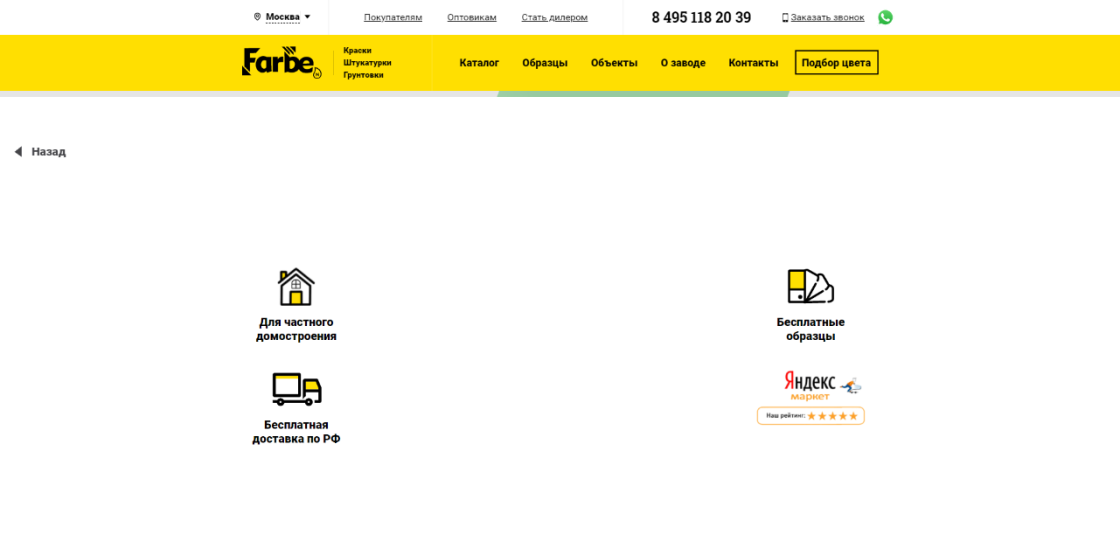
Task: Click the location pin icon beside Москва
Action: click(257, 17)
